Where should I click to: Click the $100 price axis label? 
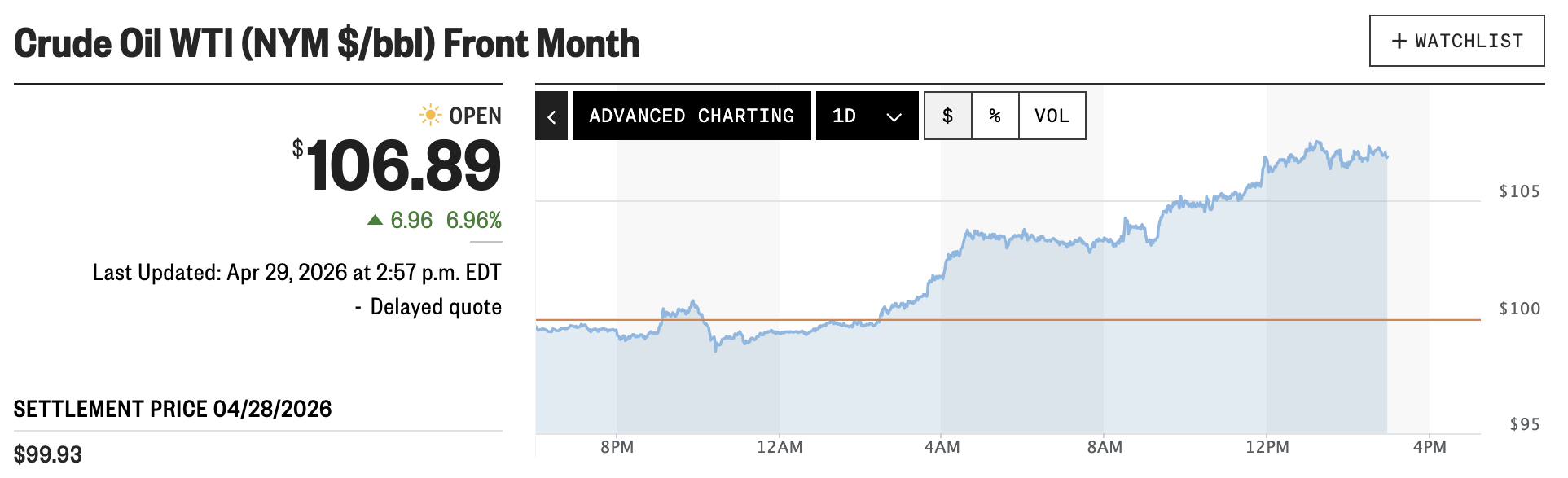click(1519, 309)
